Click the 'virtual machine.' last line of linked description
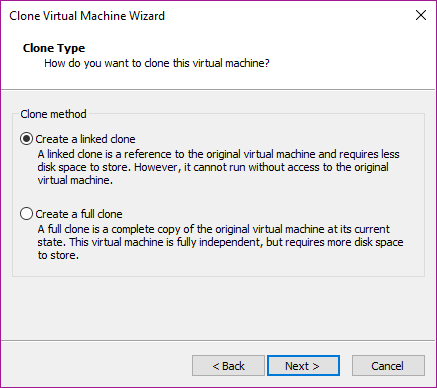Screen dimensions: 437x388 click(75, 180)
